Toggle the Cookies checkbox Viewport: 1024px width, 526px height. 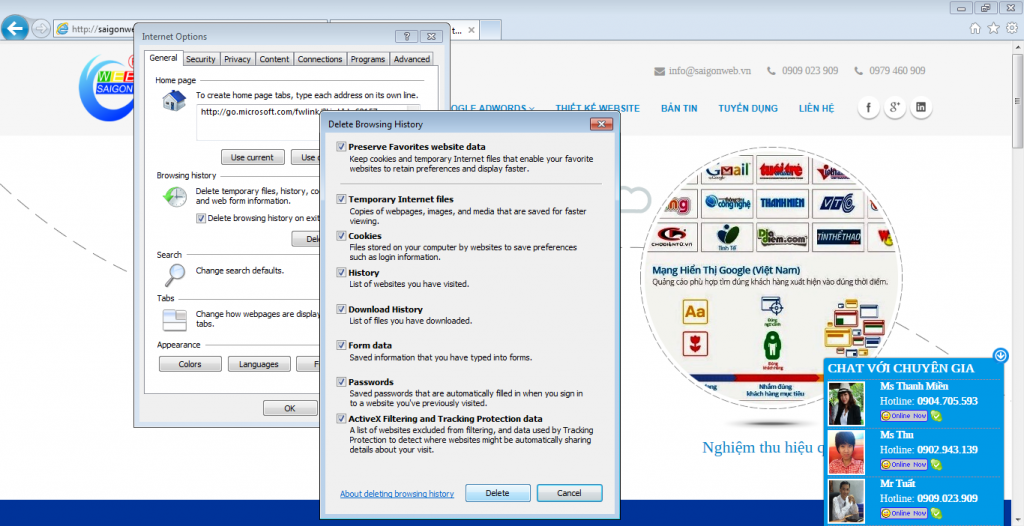pyautogui.click(x=341, y=236)
